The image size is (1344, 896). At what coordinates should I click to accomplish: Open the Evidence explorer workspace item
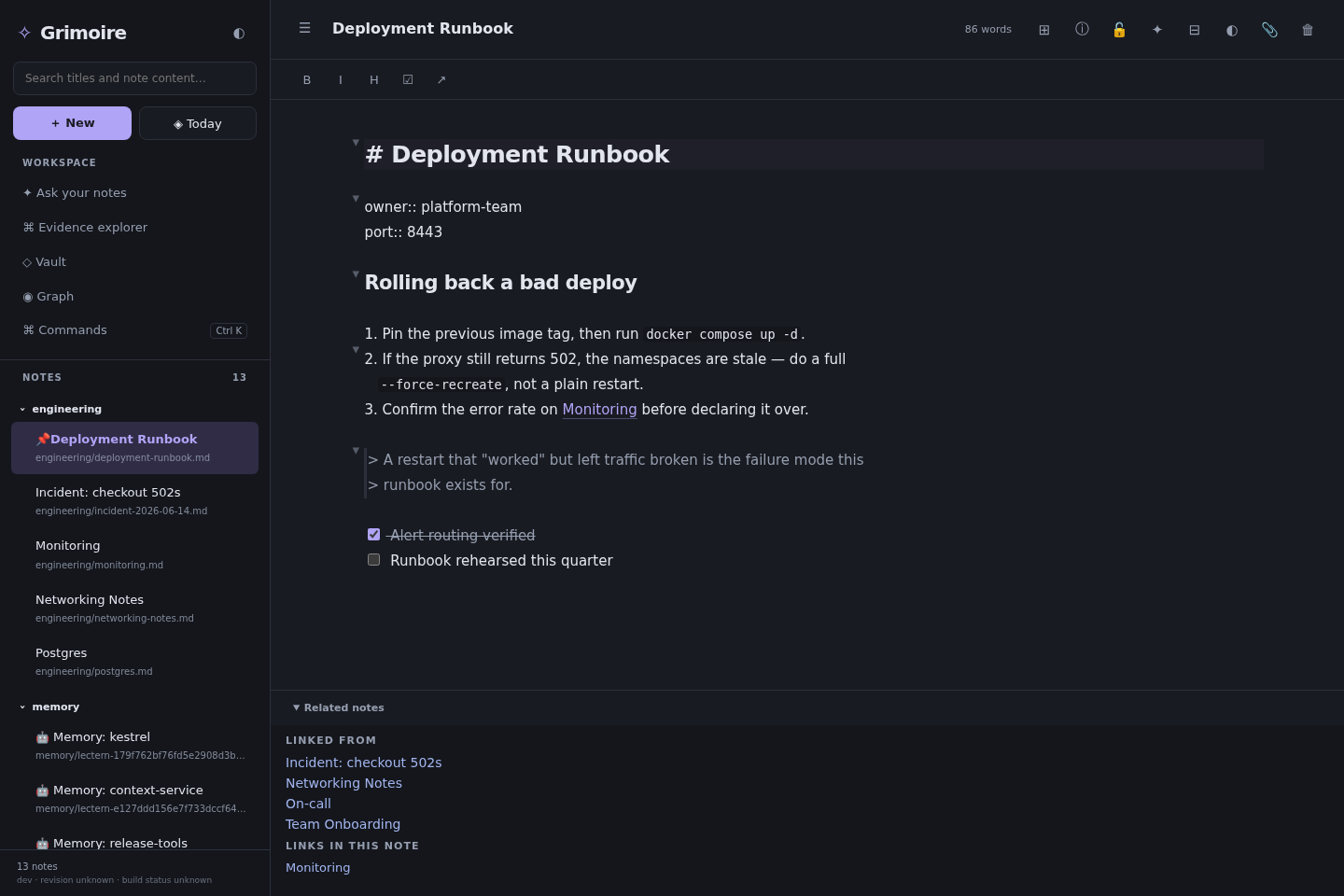pyautogui.click(x=134, y=228)
